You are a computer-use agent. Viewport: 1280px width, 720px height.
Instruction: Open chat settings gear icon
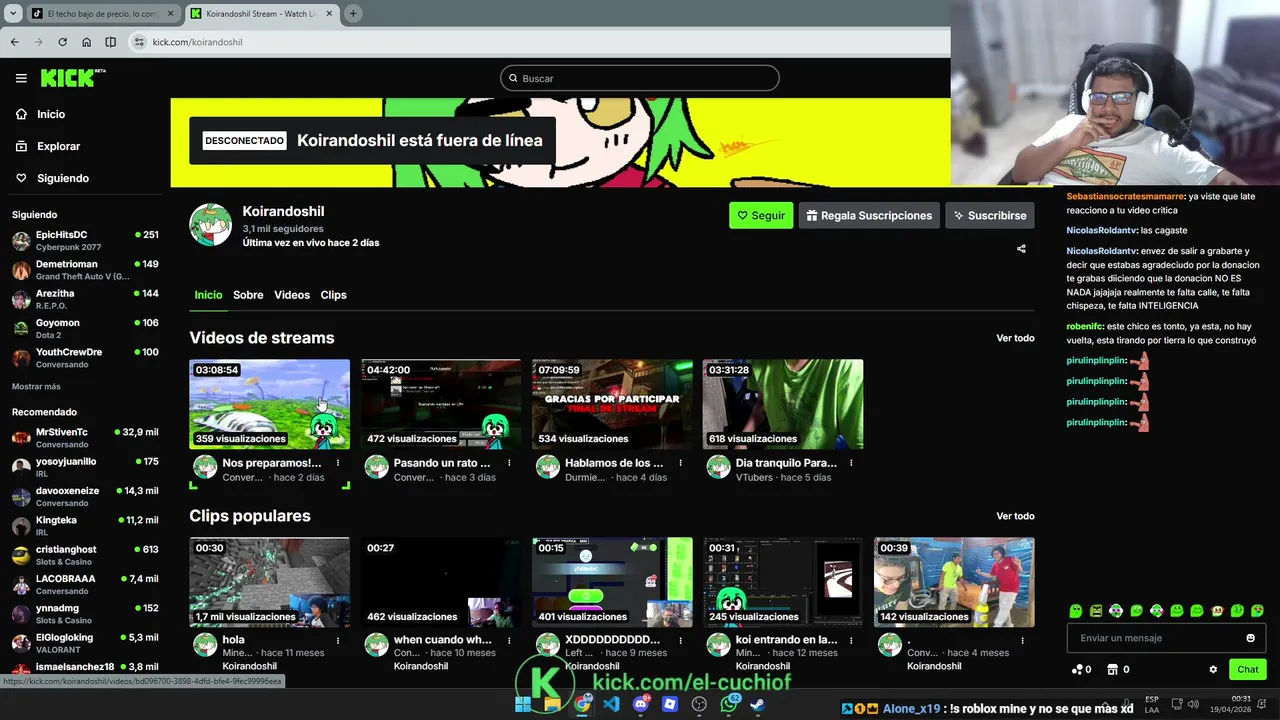pos(1213,670)
